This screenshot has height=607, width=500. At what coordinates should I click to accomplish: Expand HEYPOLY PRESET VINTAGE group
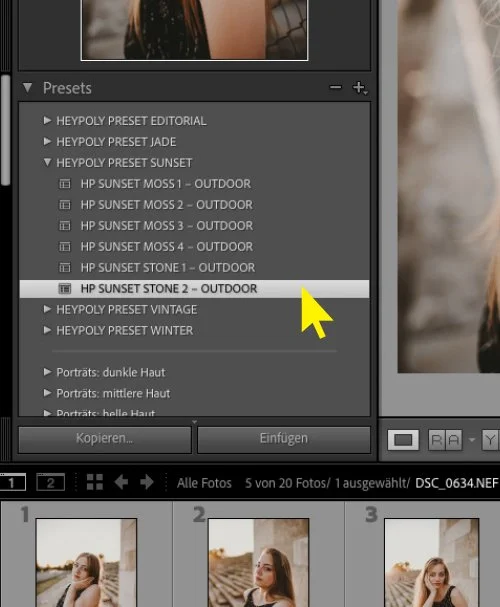47,309
